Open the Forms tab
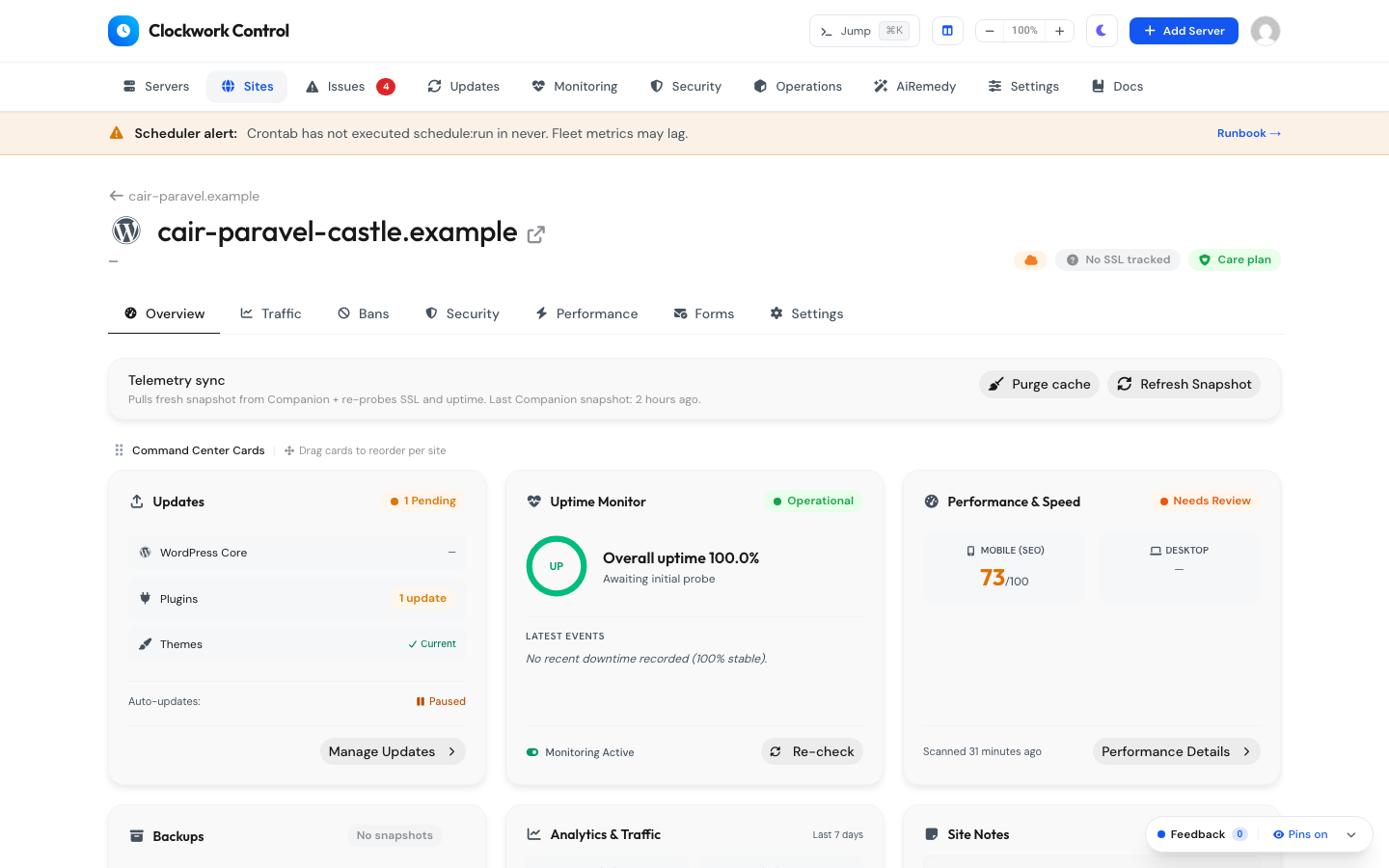This screenshot has width=1389, height=868. point(704,314)
